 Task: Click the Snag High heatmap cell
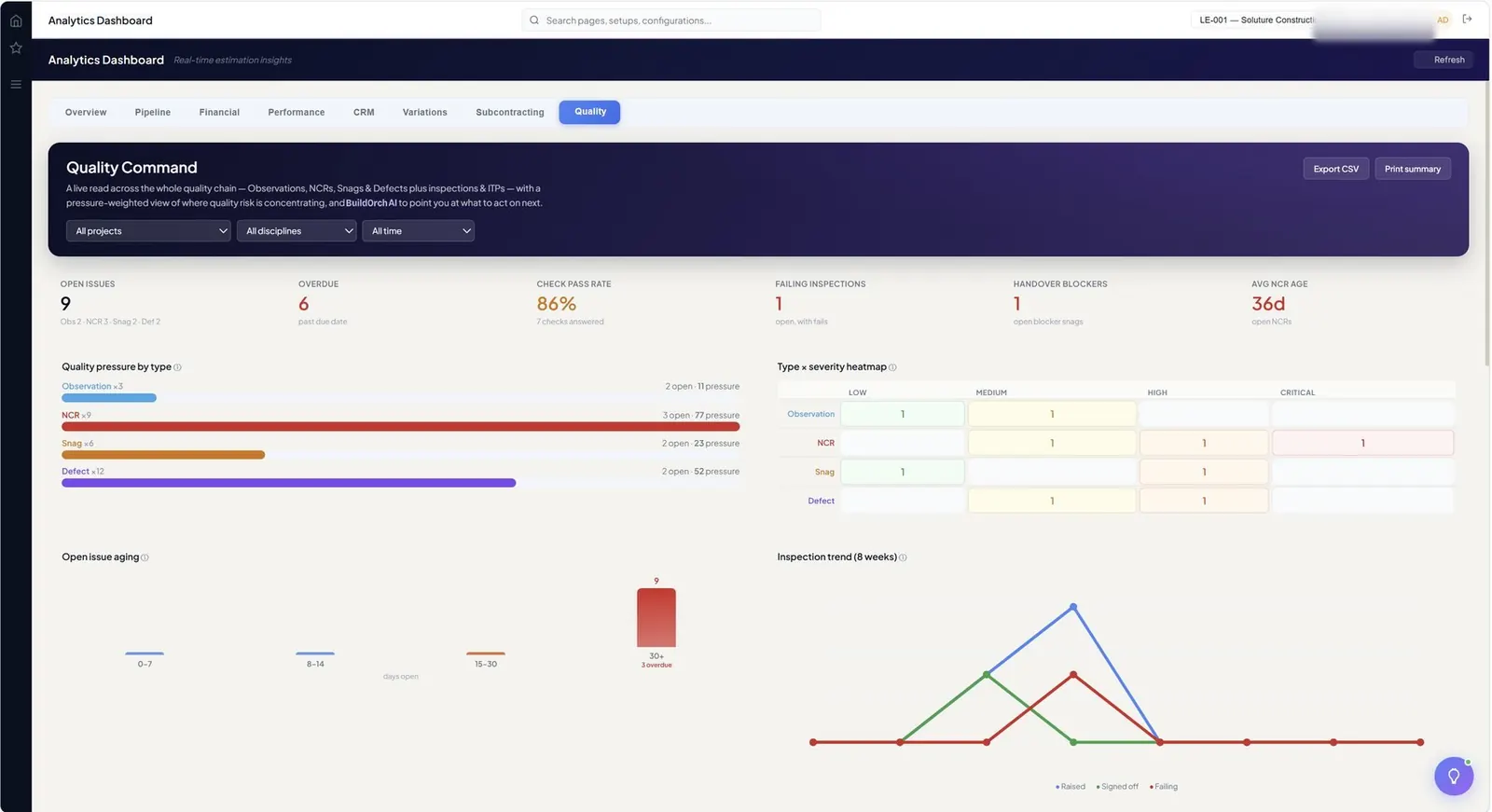pyautogui.click(x=1204, y=472)
